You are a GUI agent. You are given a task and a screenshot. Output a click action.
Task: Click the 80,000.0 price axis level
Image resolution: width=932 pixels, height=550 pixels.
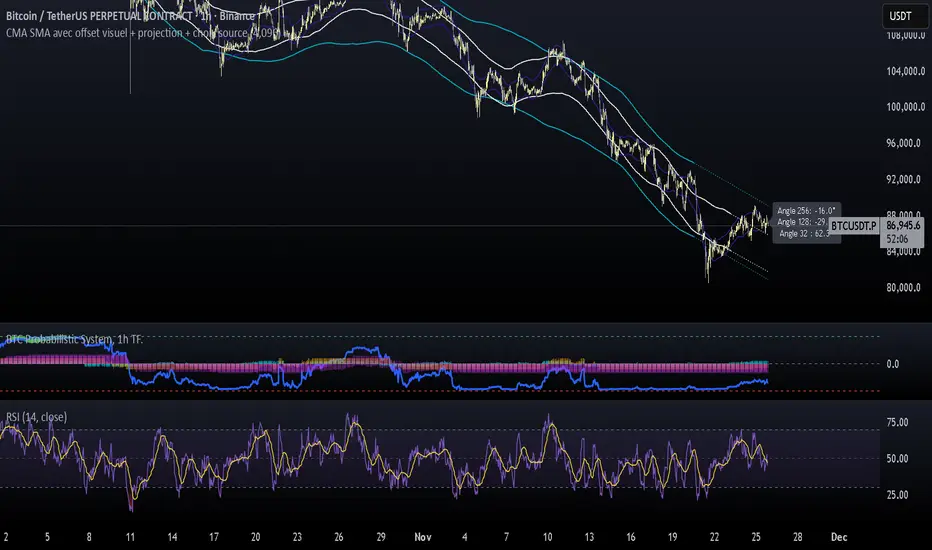[902, 288]
